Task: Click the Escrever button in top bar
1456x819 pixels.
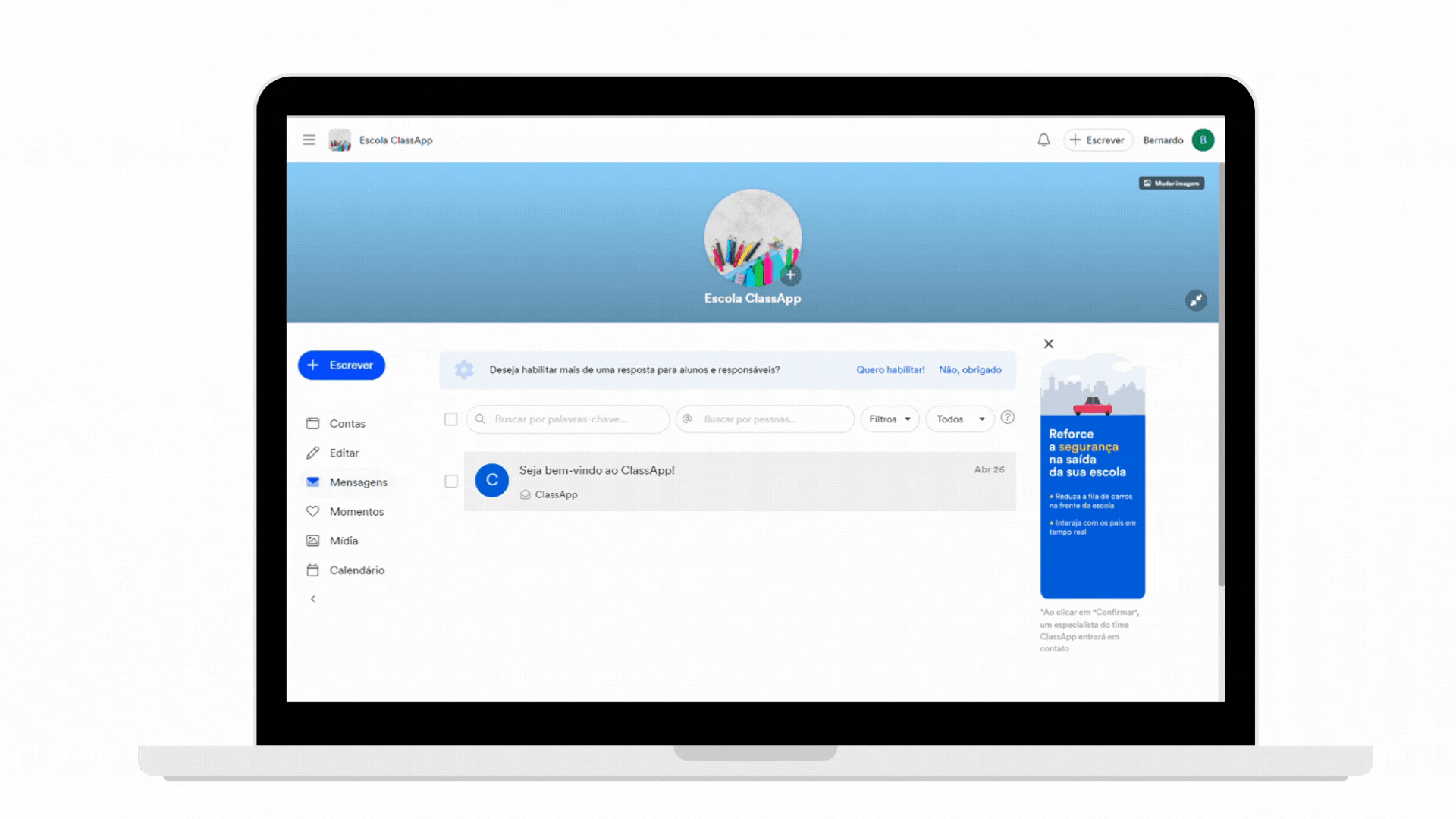Action: click(x=1097, y=140)
